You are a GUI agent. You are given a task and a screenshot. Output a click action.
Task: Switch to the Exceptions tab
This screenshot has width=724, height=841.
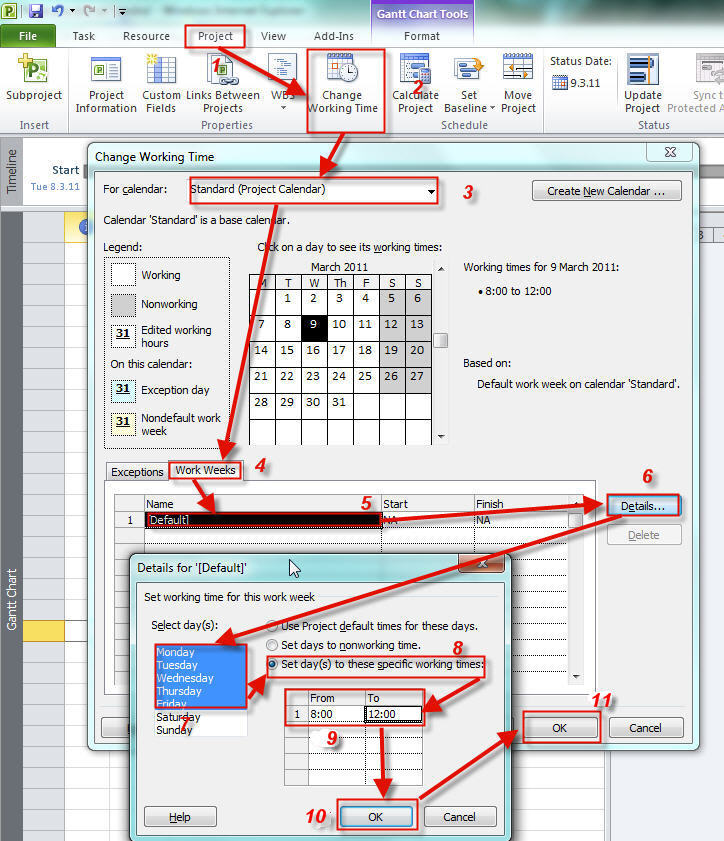(137, 472)
